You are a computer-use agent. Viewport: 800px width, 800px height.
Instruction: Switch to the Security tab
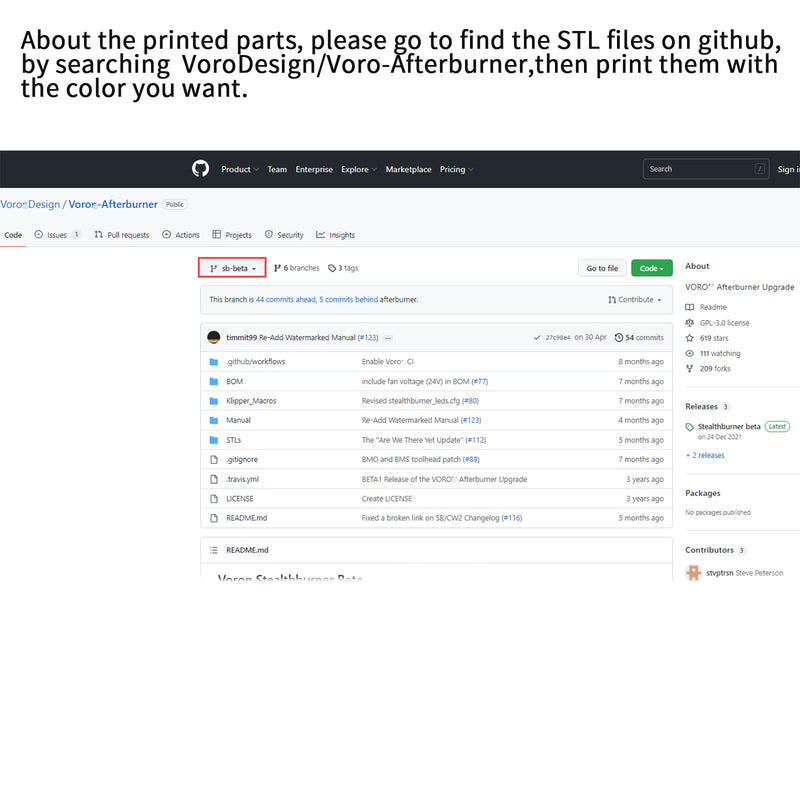[284, 235]
